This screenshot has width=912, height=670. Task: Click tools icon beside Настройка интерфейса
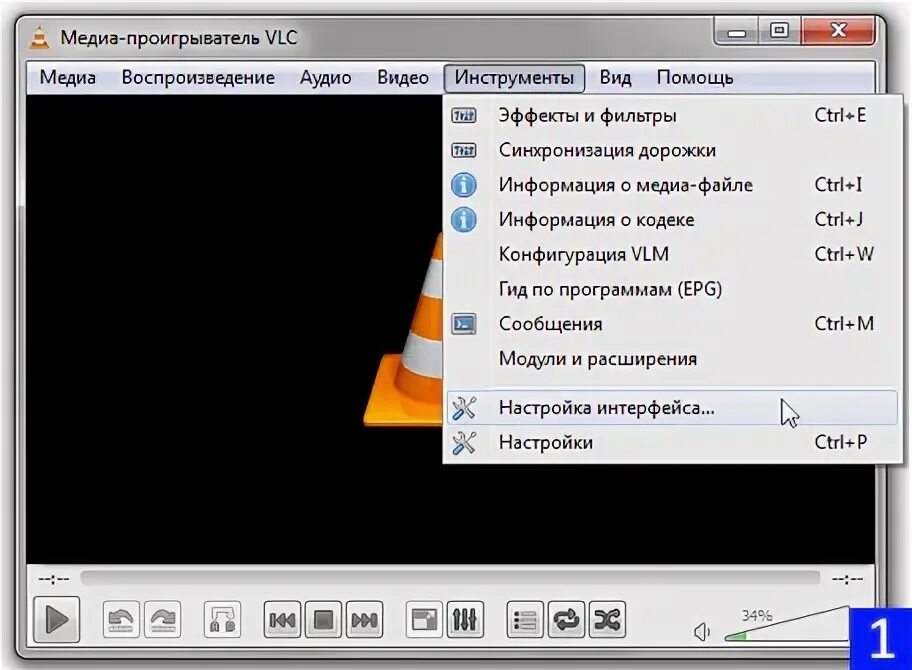coord(464,408)
